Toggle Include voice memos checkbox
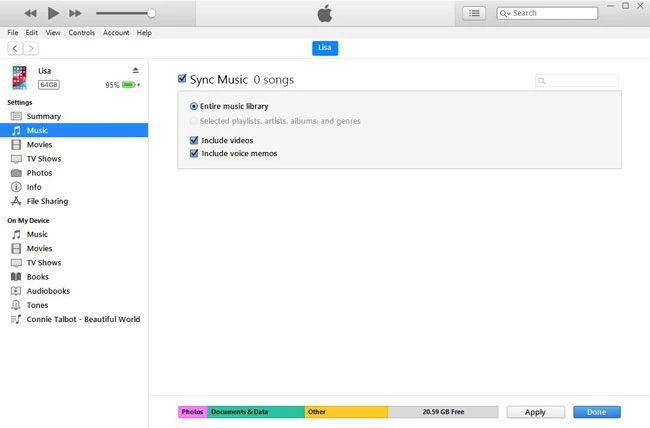The image size is (650, 428). click(x=194, y=153)
